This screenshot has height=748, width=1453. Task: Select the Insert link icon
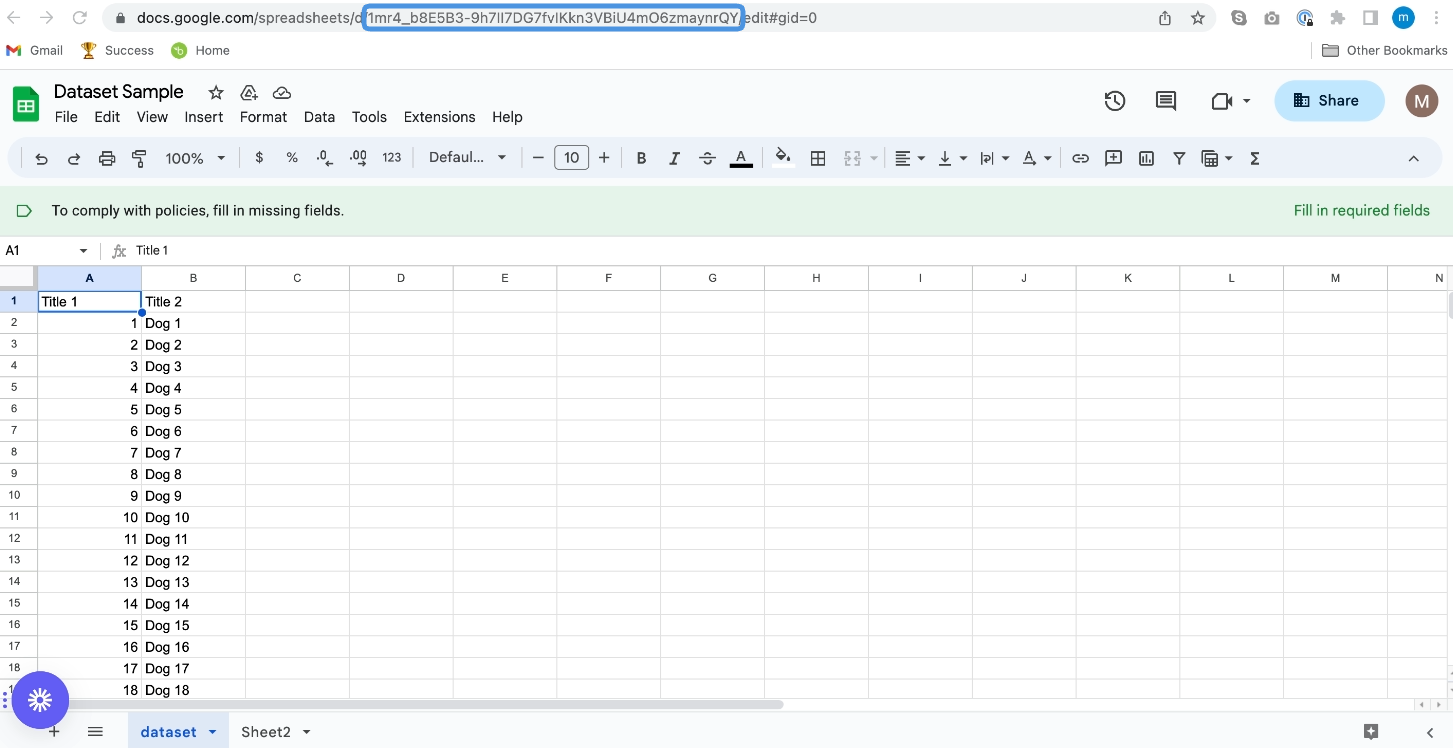[x=1080, y=157]
